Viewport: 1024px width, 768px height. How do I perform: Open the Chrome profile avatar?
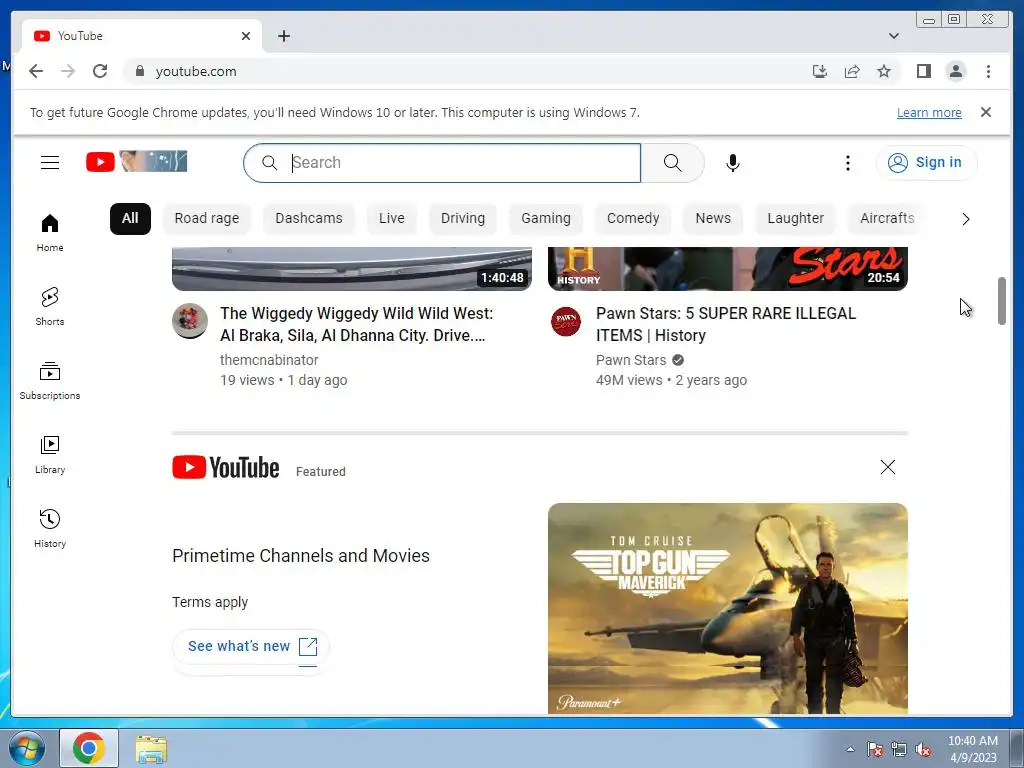coord(955,71)
